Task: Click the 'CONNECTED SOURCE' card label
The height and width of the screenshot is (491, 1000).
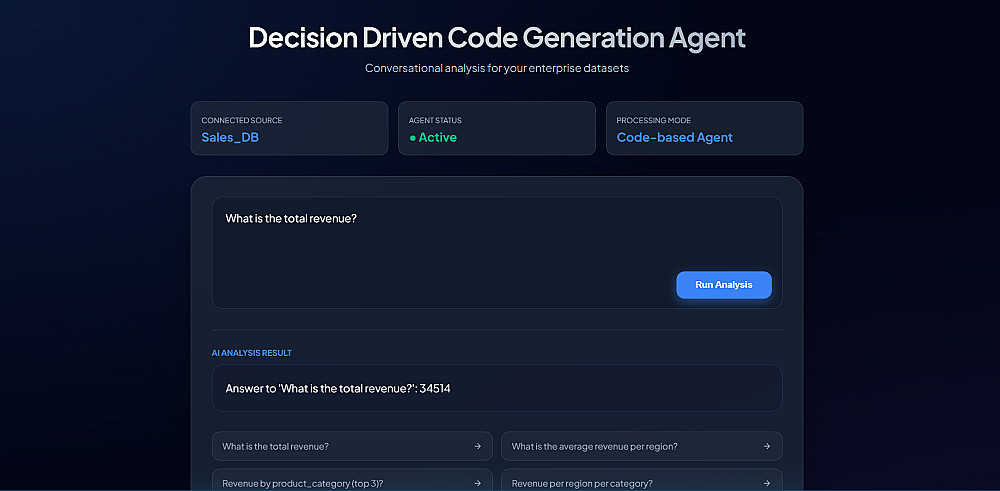Action: (x=242, y=120)
